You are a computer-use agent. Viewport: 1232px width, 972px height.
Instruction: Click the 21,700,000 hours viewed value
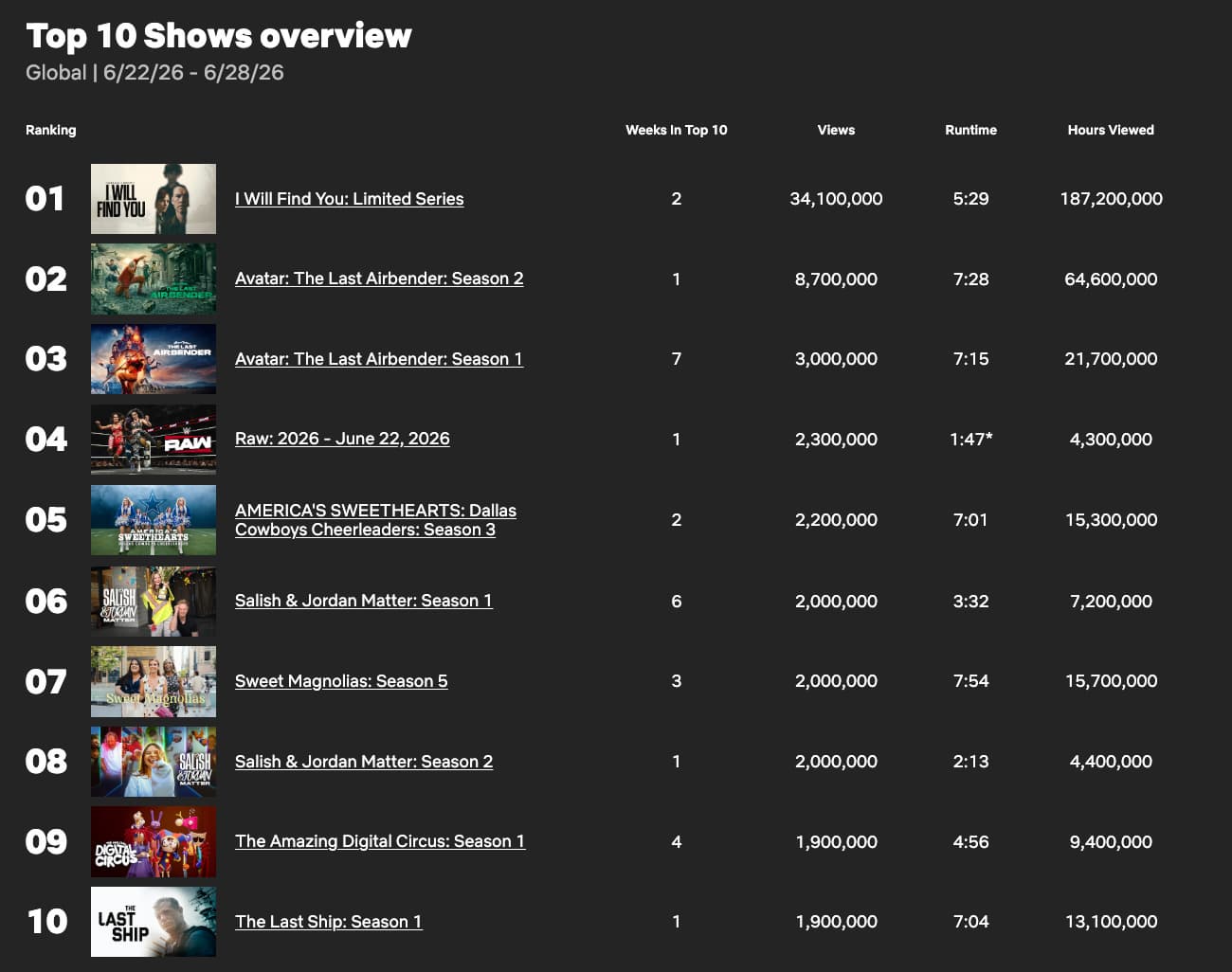1111,359
